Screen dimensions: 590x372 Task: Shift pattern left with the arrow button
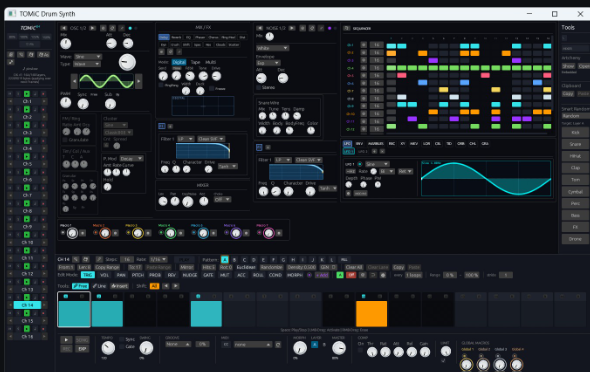[x=166, y=286]
